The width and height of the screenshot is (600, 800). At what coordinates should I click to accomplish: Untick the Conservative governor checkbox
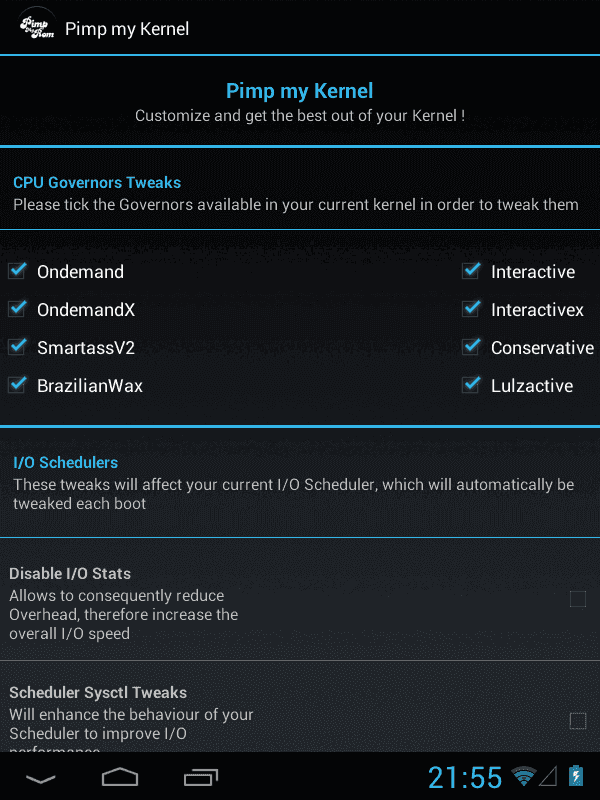pos(471,346)
